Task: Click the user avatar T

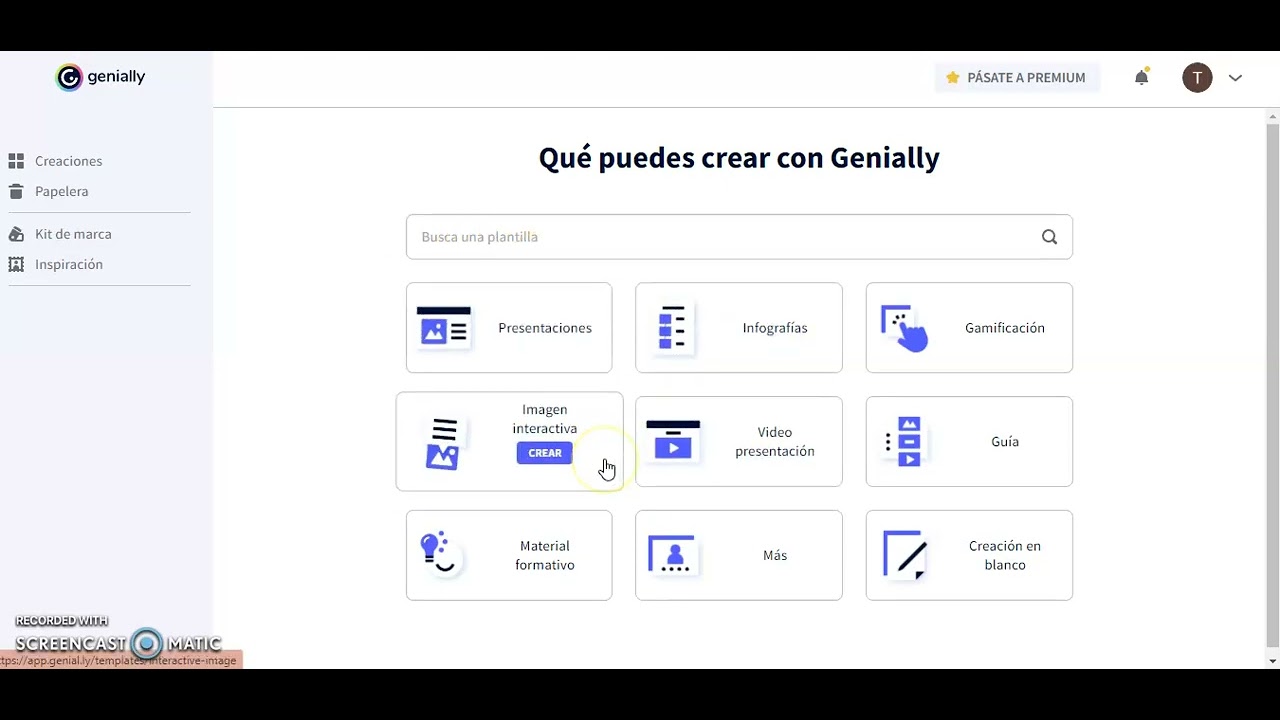Action: click(1197, 77)
